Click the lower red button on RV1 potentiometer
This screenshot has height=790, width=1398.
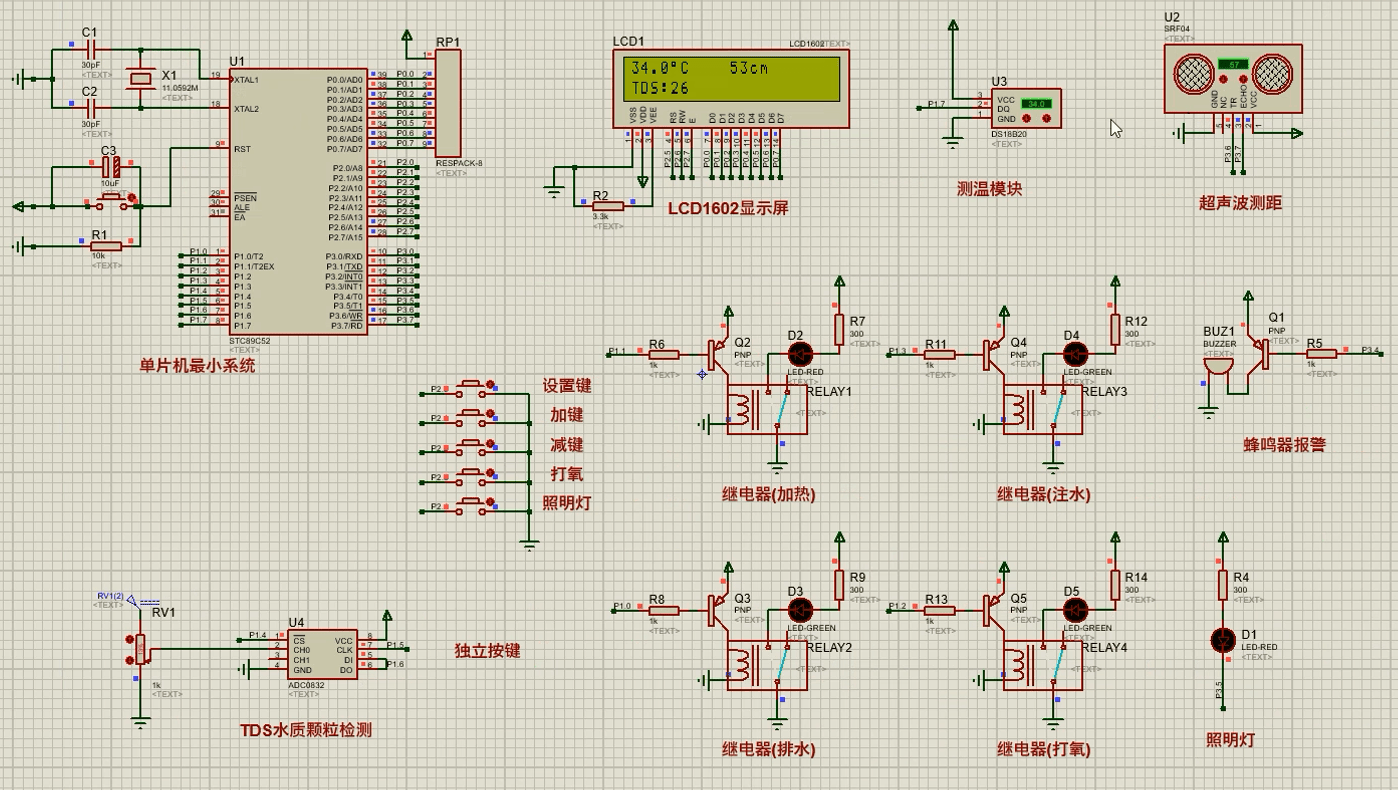pos(129,659)
